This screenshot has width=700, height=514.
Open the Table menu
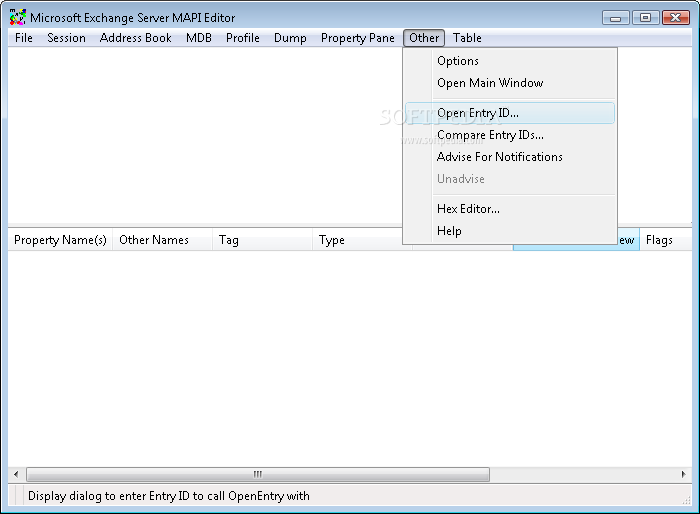pyautogui.click(x=467, y=38)
